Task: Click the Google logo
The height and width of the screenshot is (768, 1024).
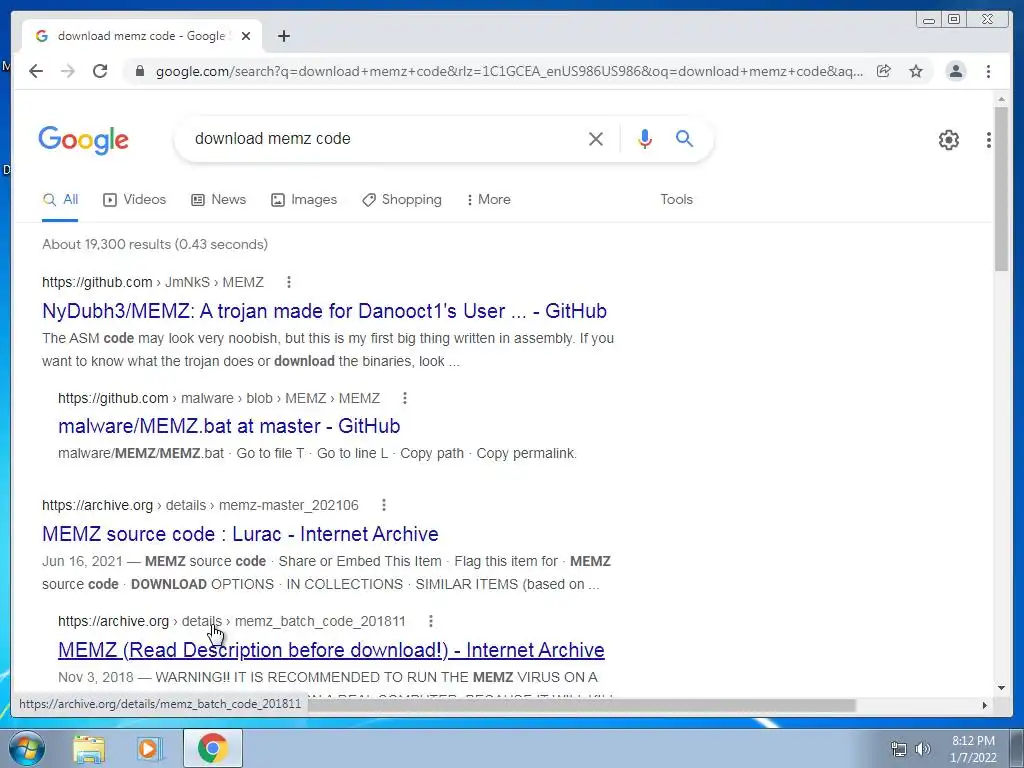Action: pos(84,140)
